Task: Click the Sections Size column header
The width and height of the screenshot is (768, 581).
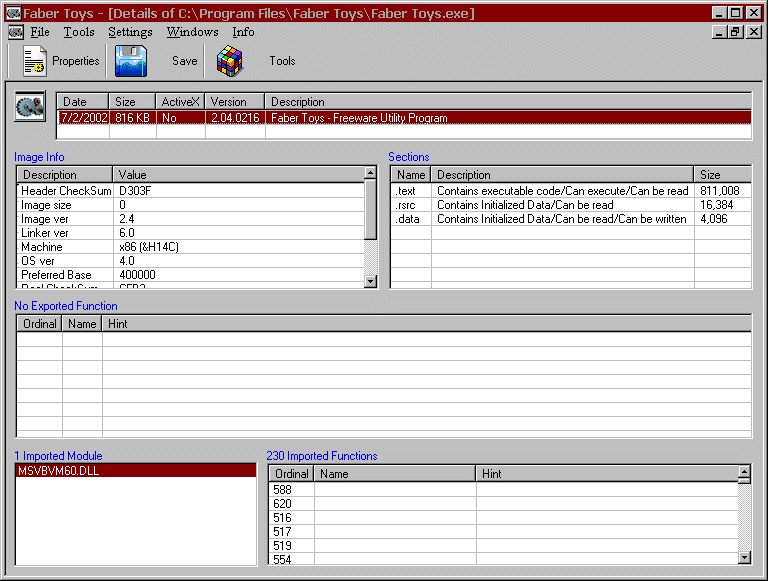Action: tap(722, 175)
